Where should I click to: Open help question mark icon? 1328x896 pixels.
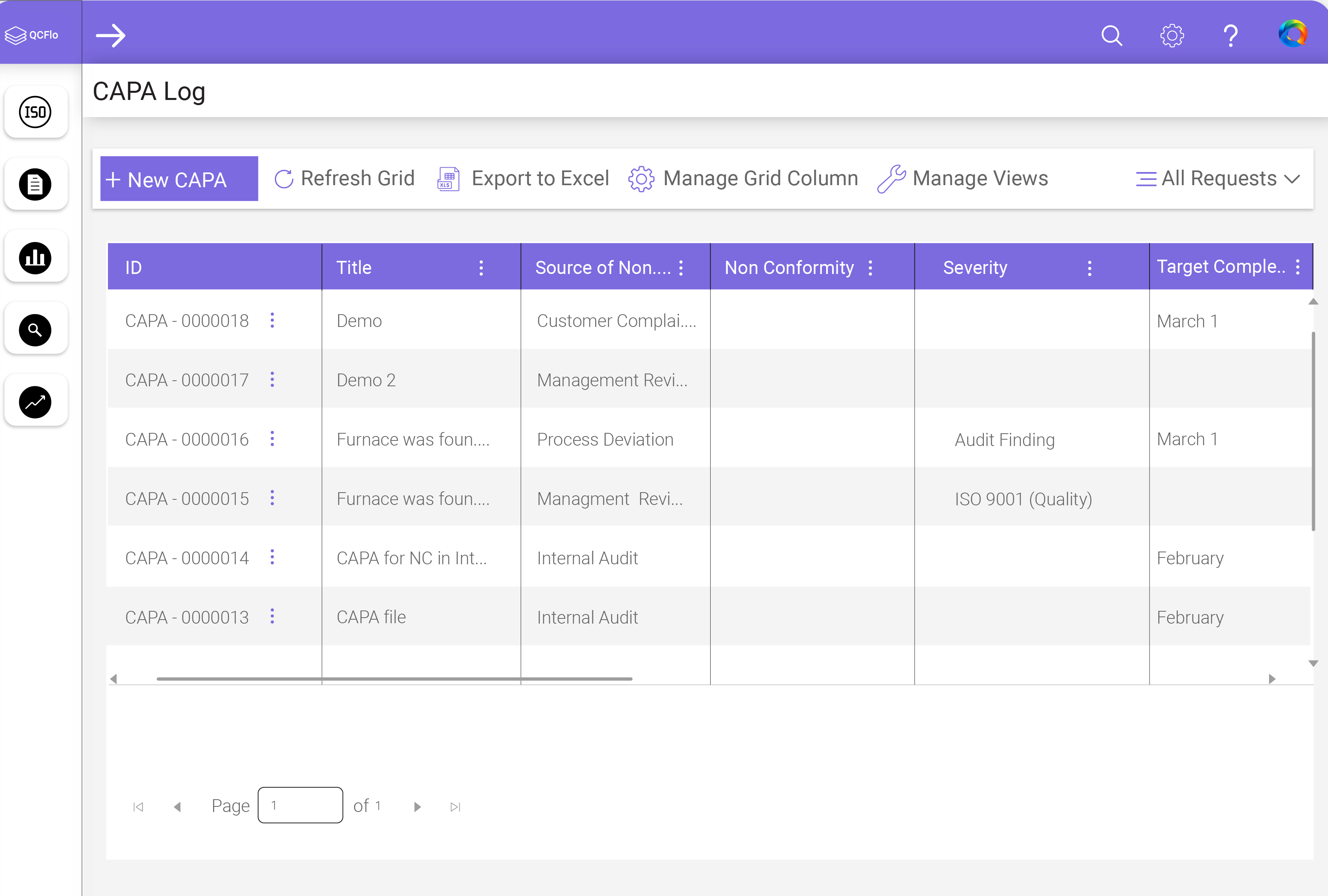[x=1231, y=35]
